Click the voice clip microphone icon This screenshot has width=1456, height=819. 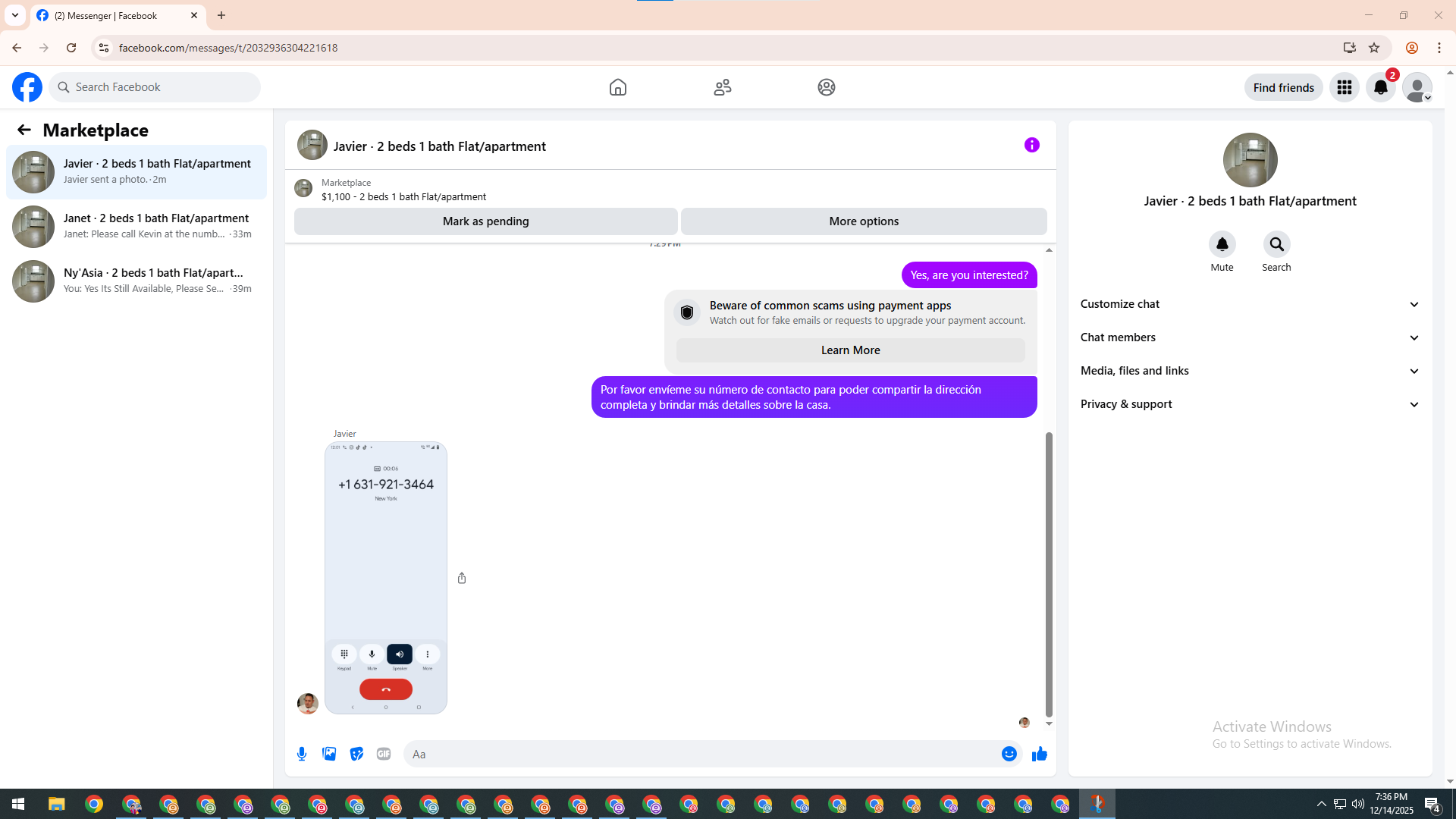[x=302, y=754]
